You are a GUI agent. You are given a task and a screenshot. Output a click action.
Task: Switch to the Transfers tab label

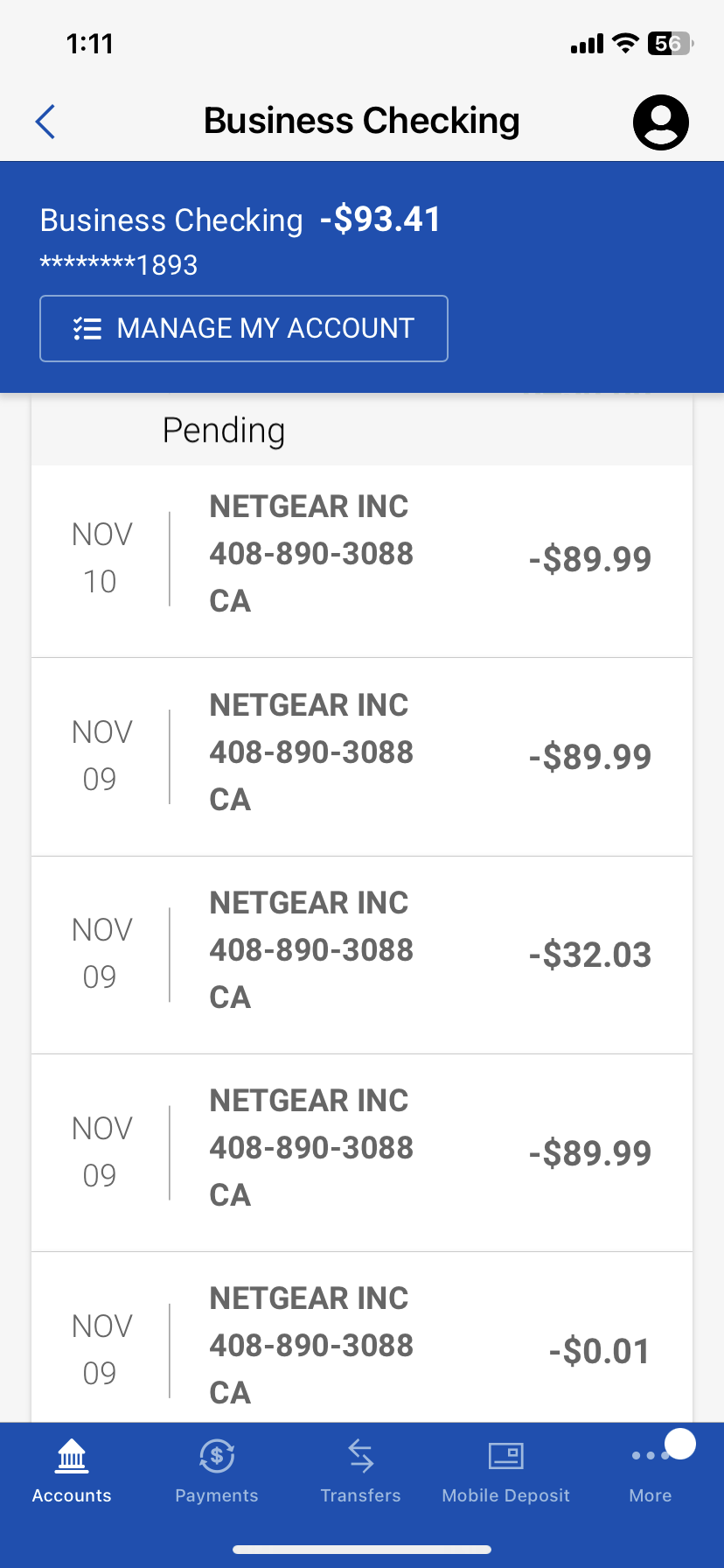(360, 1495)
